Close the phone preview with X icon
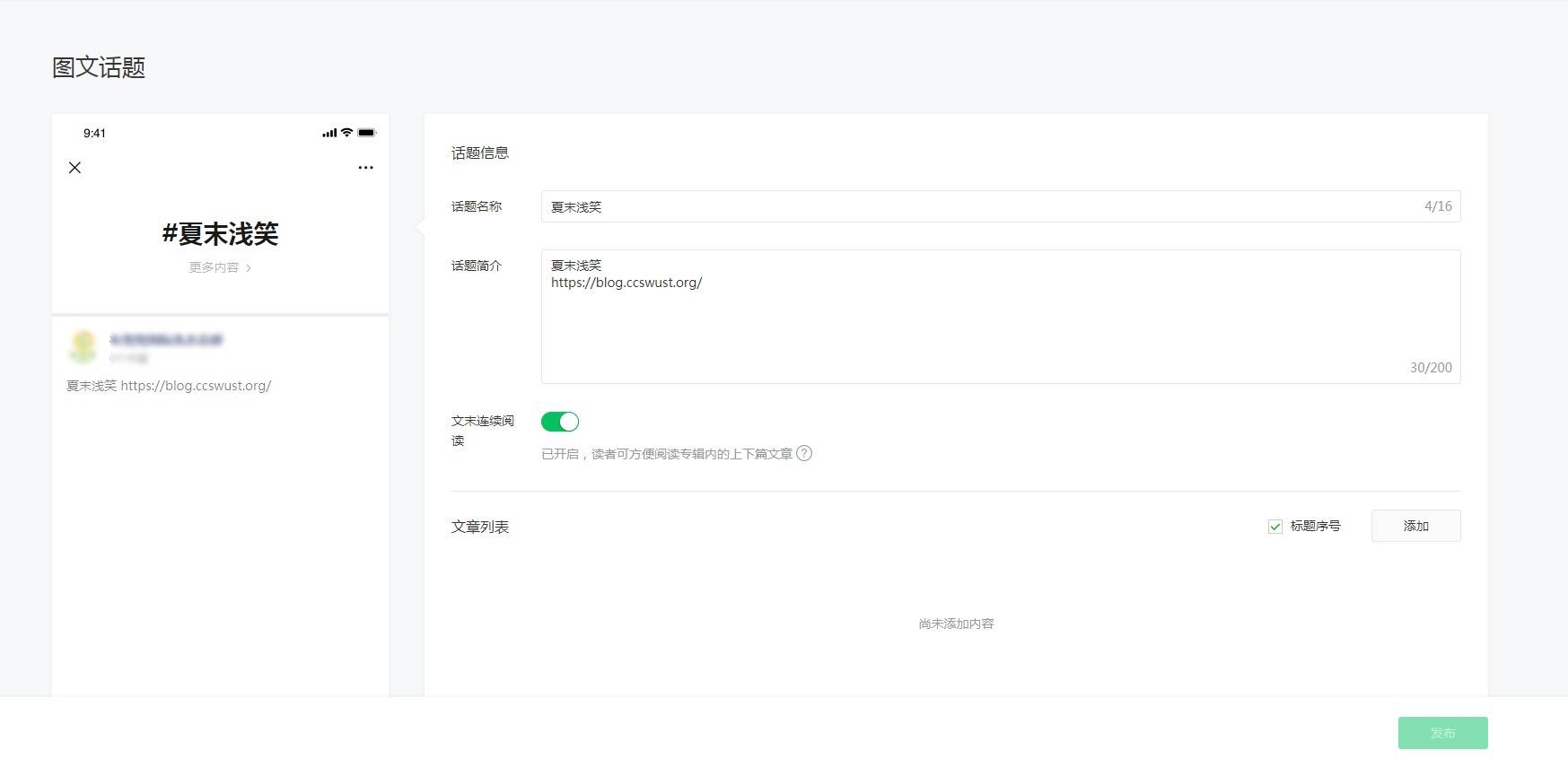Viewport: 1568px width, 759px height. point(74,168)
